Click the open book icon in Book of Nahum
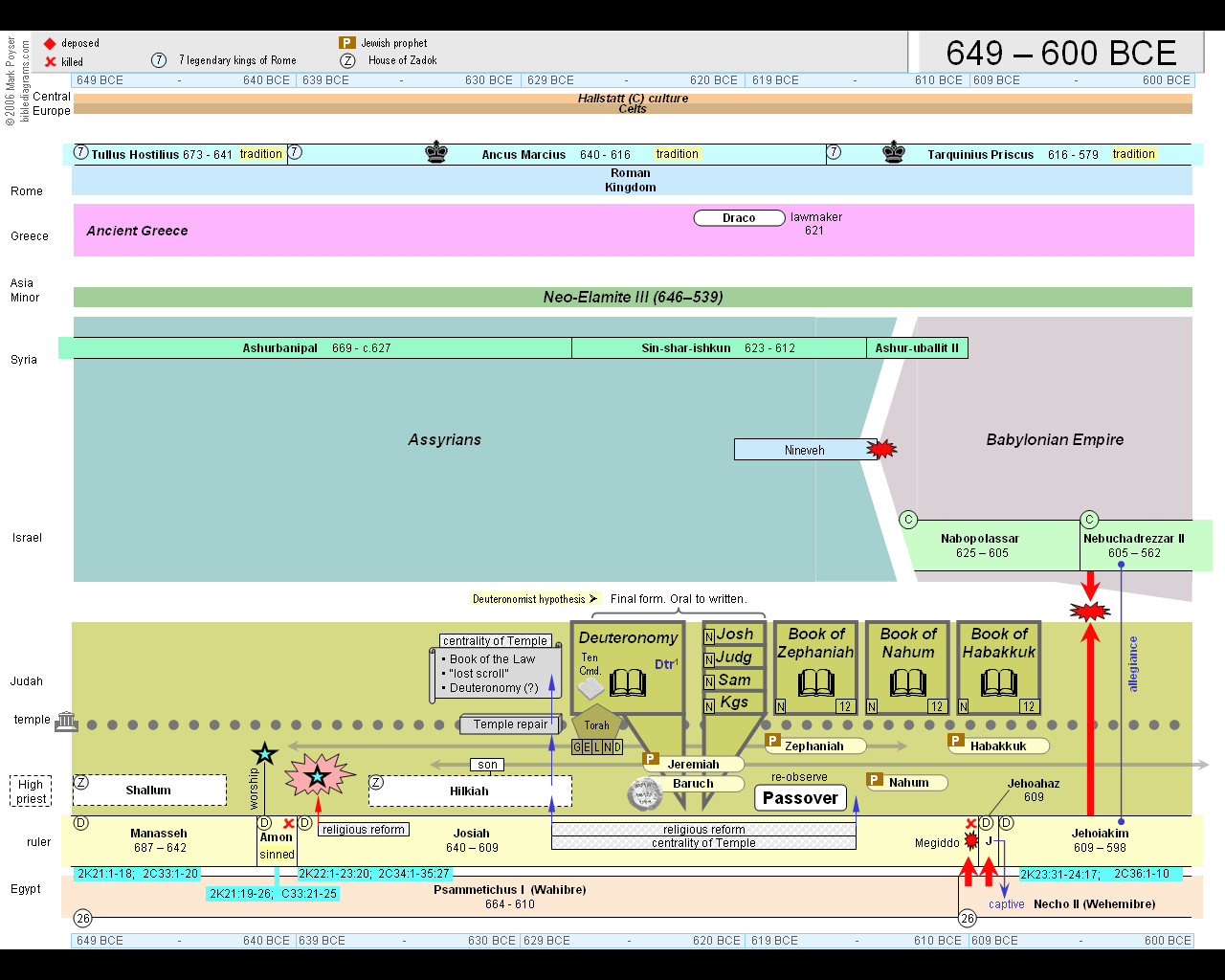 click(908, 683)
